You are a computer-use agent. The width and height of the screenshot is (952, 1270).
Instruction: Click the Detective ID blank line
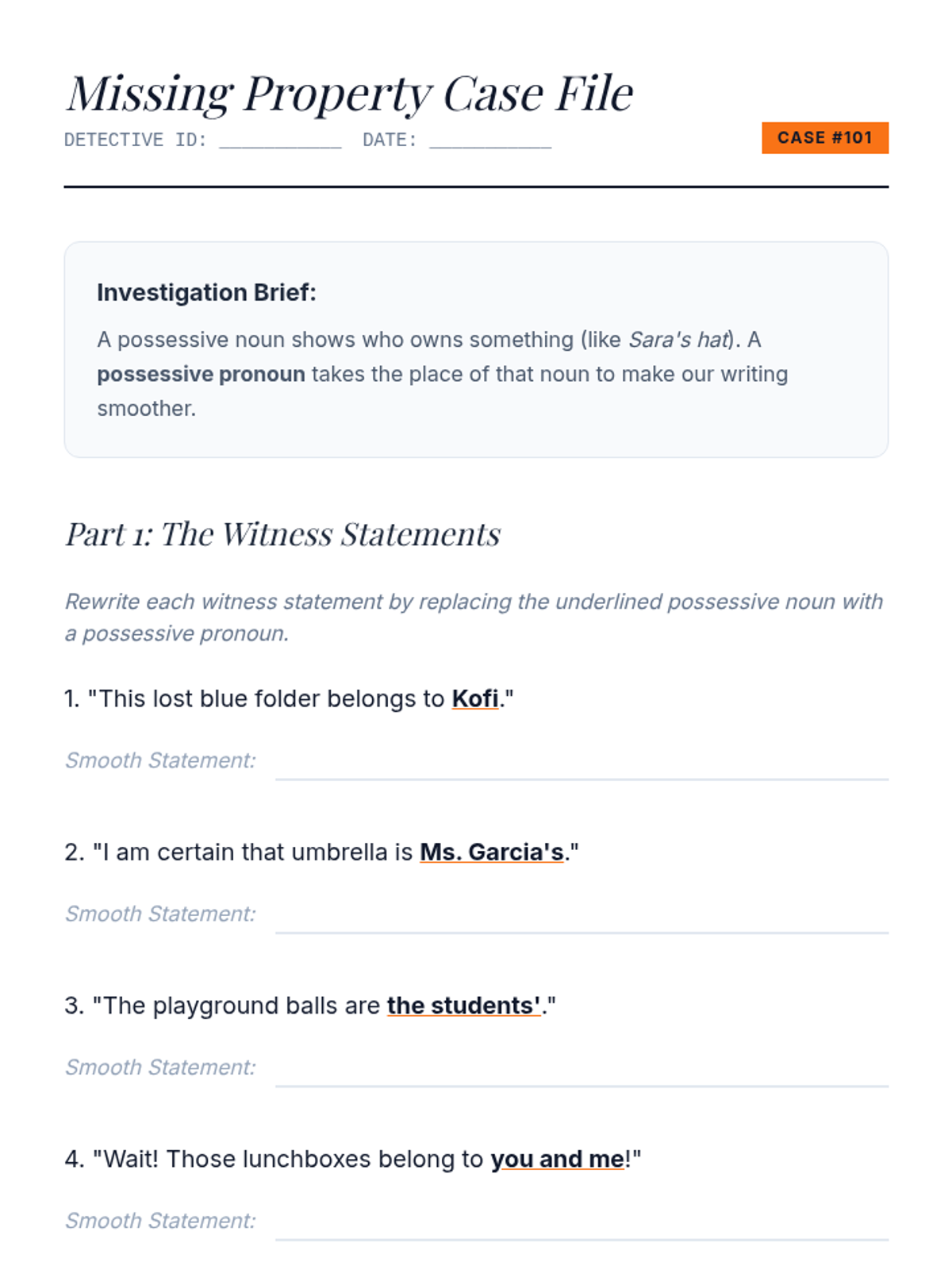click(280, 140)
